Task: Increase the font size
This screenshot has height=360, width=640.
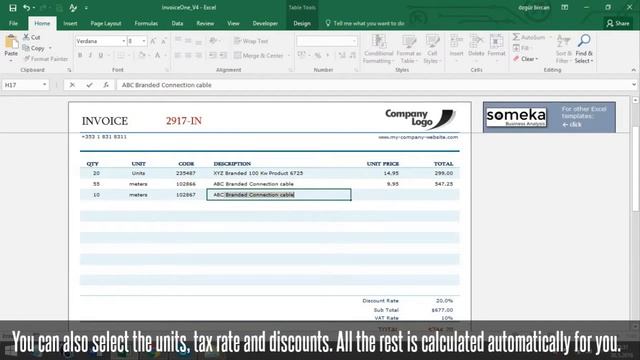Action: tap(153, 41)
